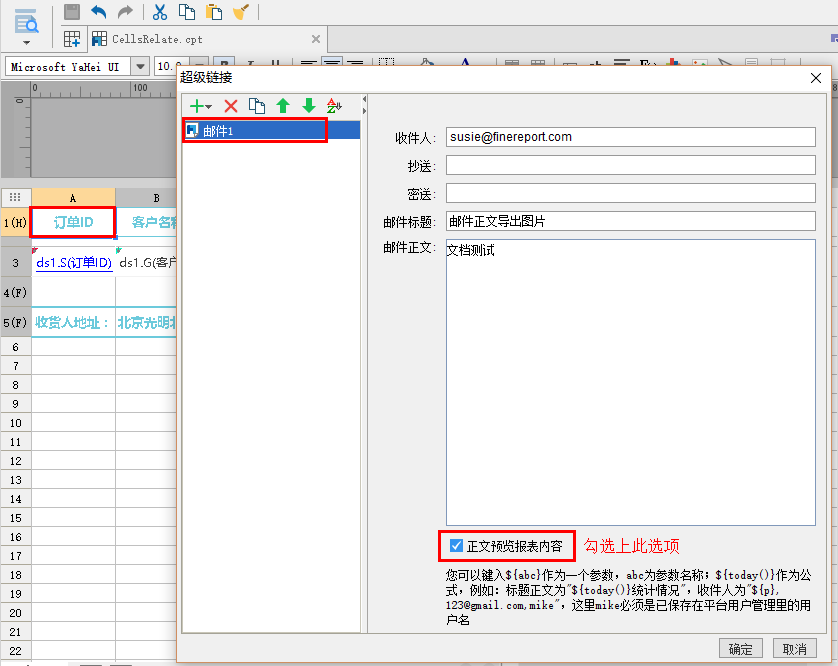Select row header 22
This screenshot has height=666, width=838.
[15, 650]
